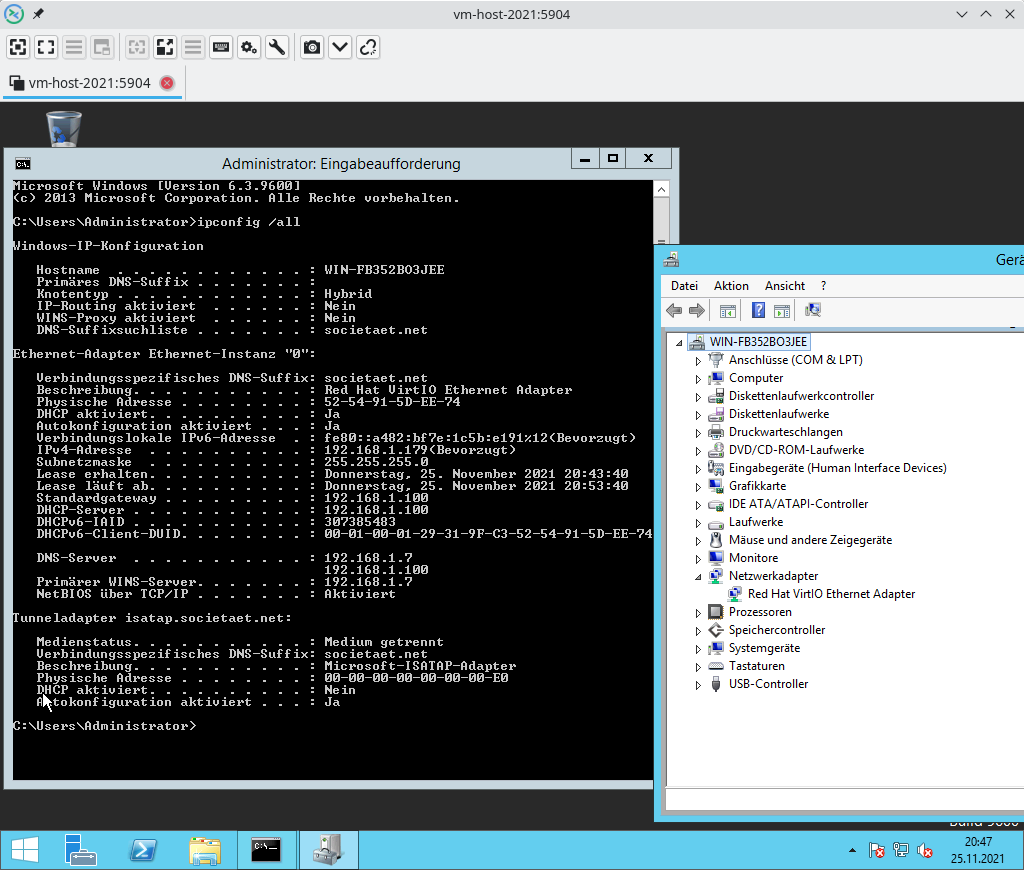The image size is (1024, 870).
Task: Select Monitore tree item
Action: pyautogui.click(x=754, y=558)
